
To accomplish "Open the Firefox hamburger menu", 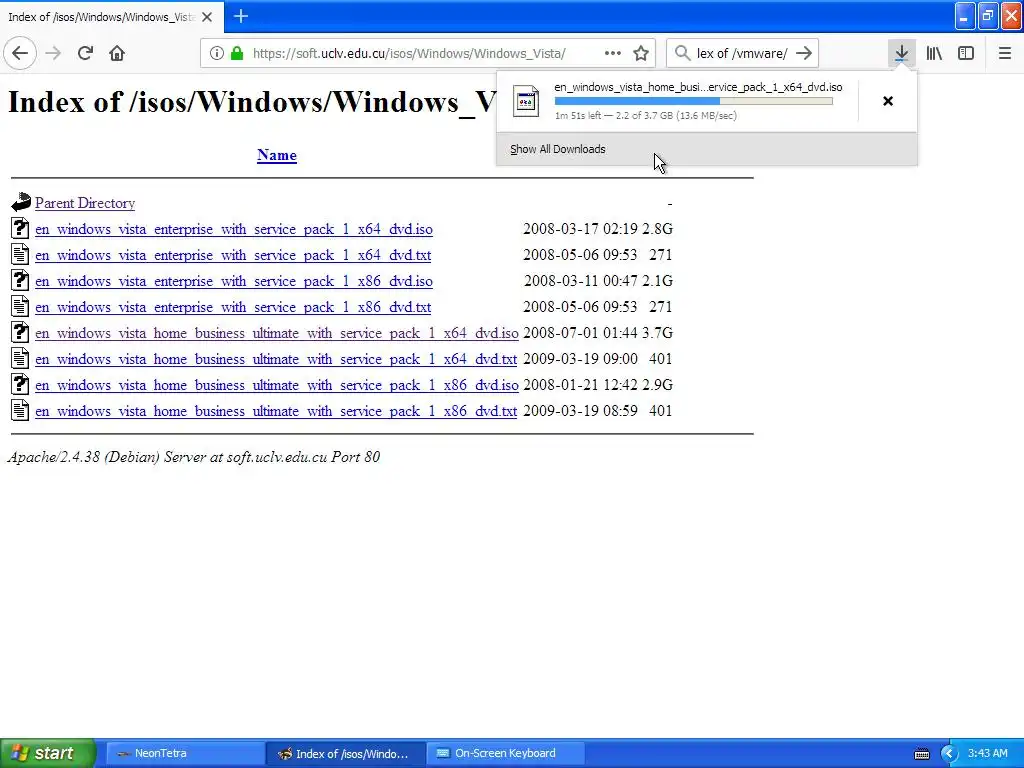I will point(1004,53).
